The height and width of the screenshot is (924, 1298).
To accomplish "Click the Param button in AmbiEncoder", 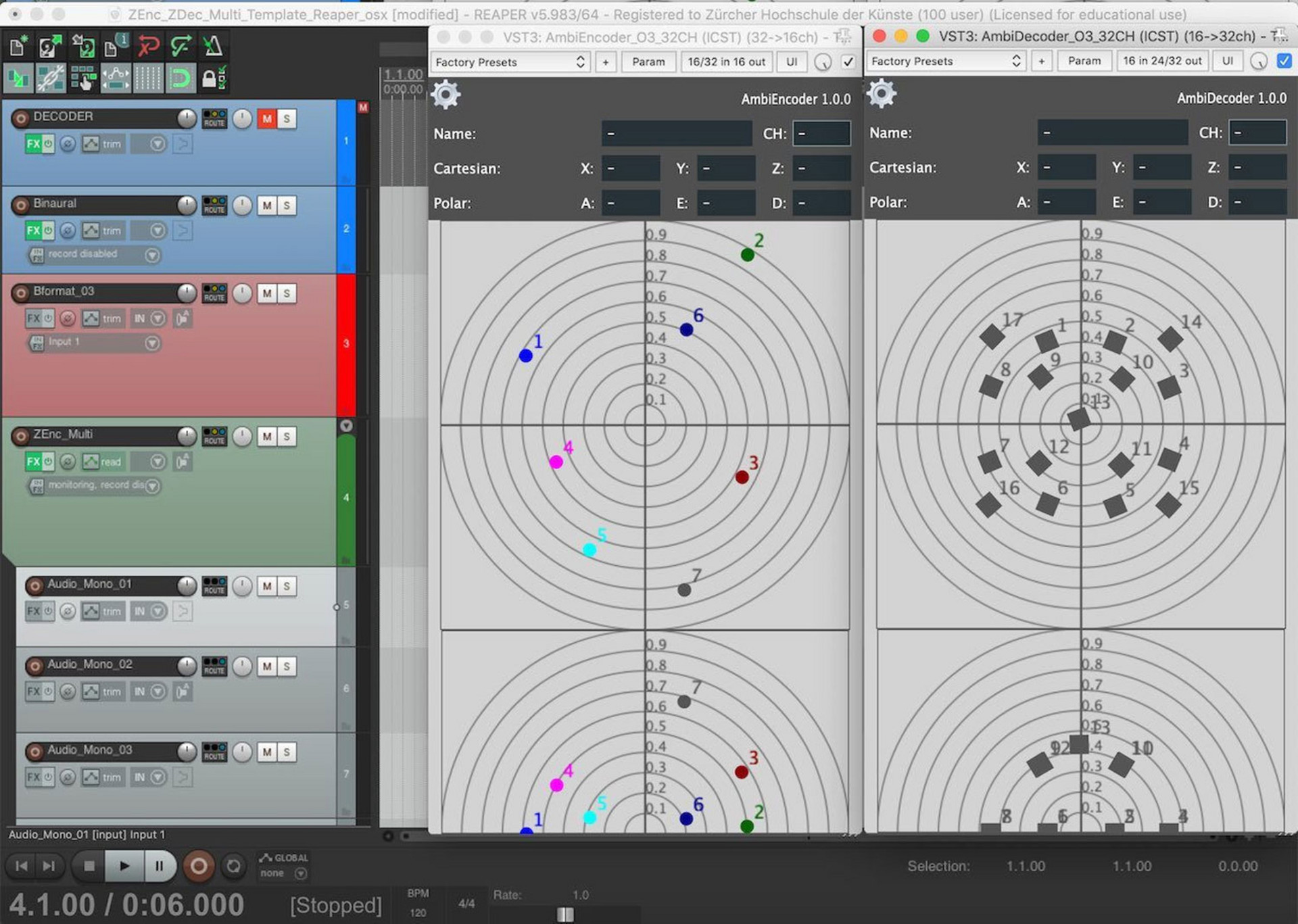I will click(x=648, y=62).
